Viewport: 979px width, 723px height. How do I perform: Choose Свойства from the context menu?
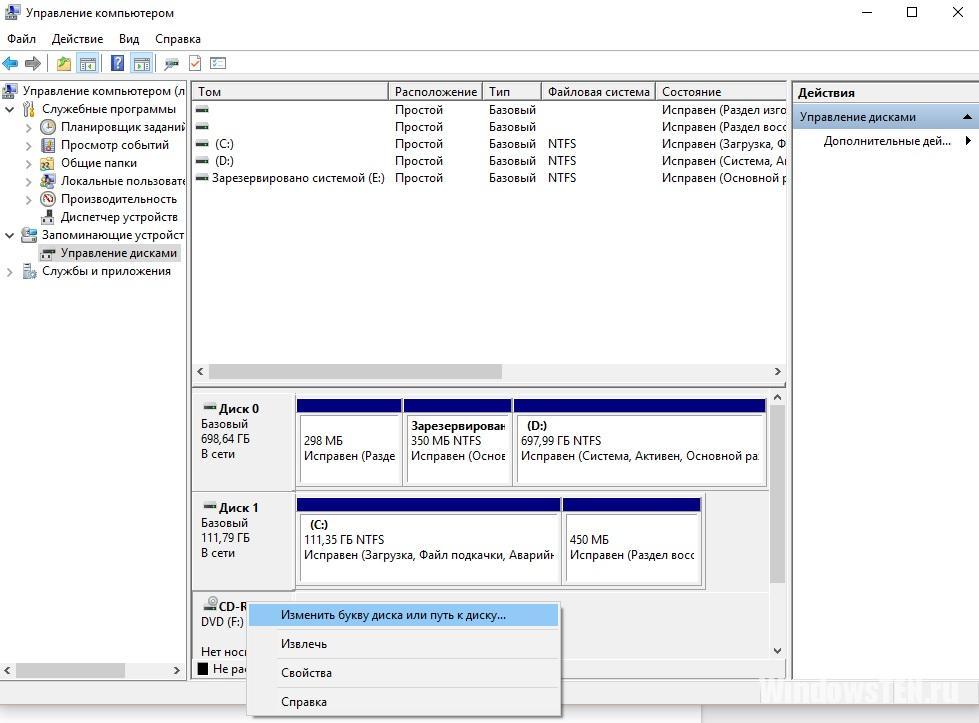click(403, 672)
